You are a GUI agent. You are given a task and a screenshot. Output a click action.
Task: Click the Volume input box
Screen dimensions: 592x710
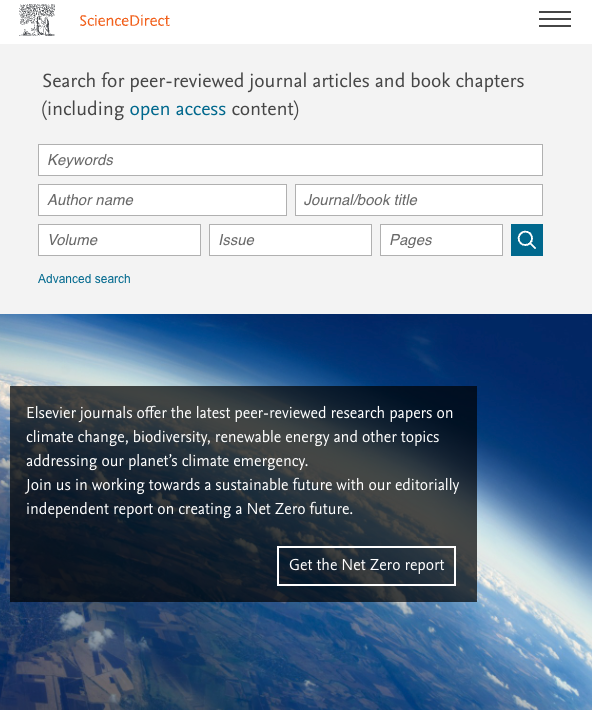click(x=120, y=240)
